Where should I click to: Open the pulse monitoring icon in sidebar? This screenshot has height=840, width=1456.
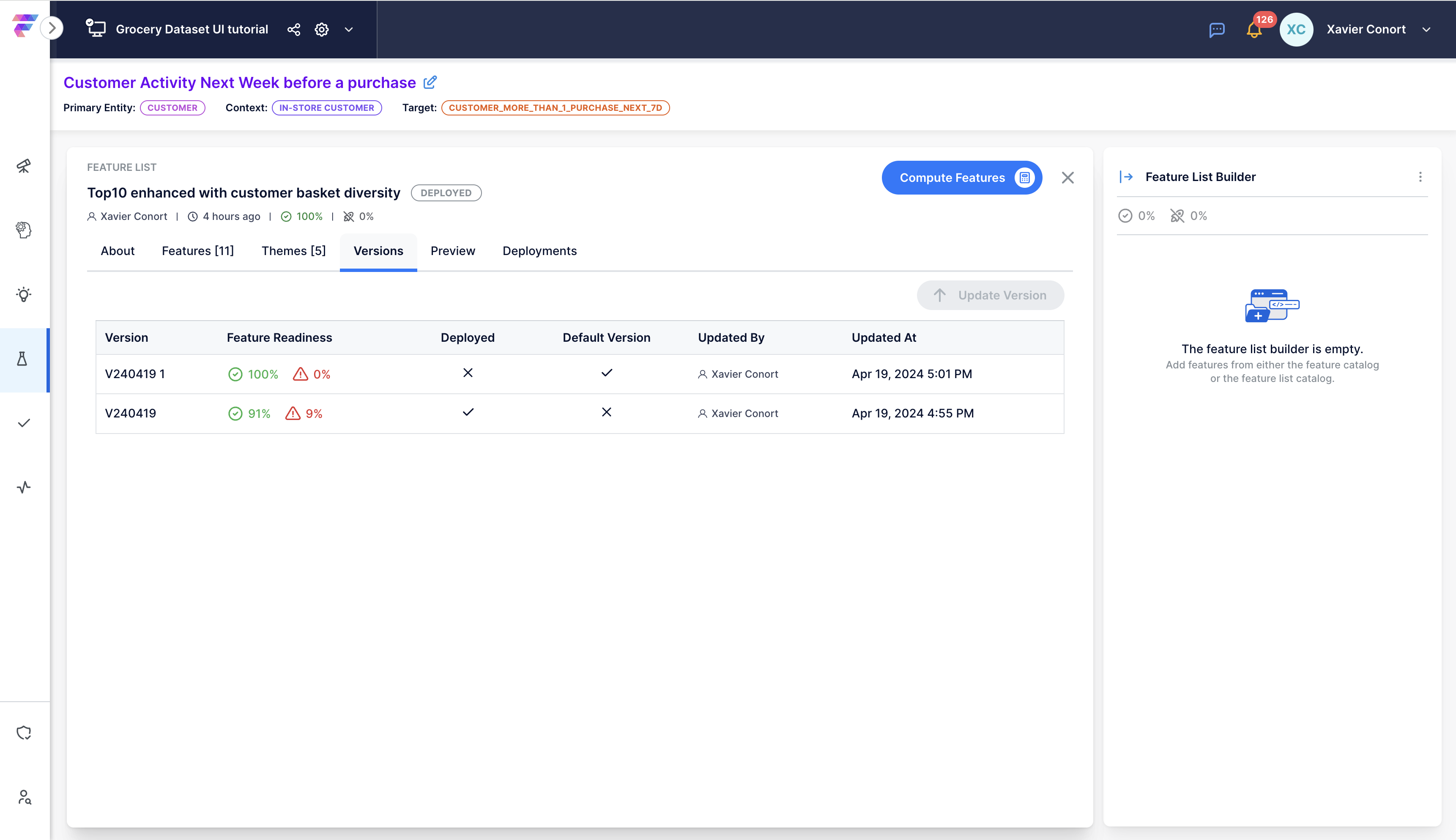point(24,487)
